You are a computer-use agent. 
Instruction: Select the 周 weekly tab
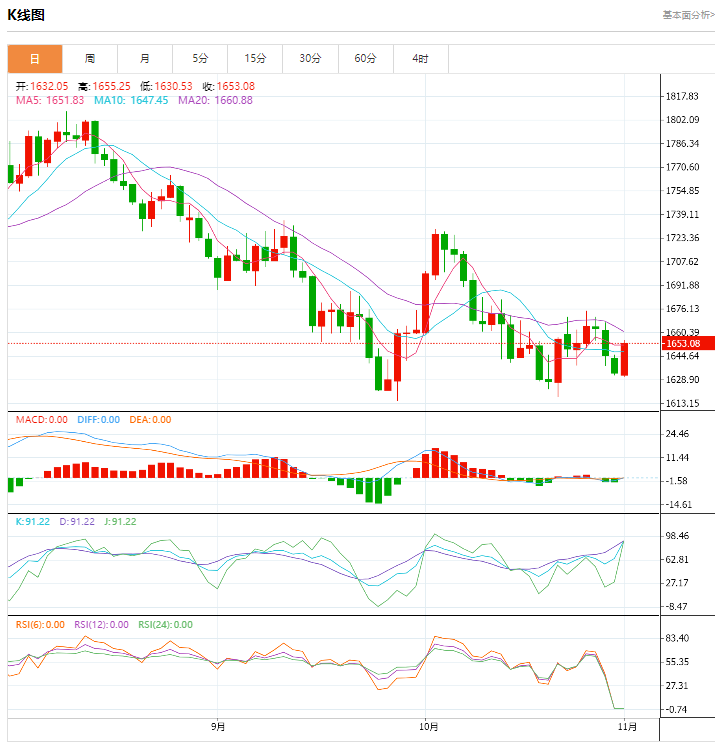(x=90, y=59)
